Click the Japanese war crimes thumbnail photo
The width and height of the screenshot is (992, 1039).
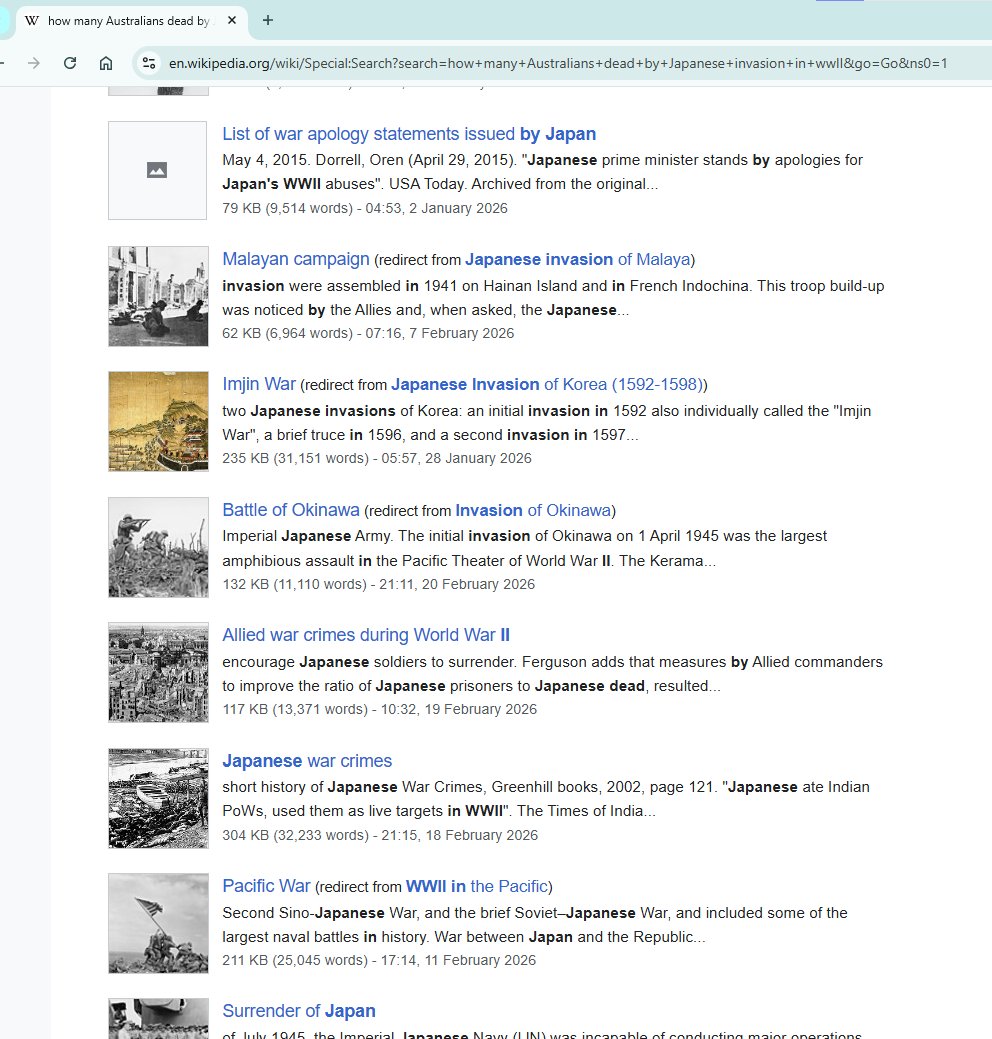[158, 798]
